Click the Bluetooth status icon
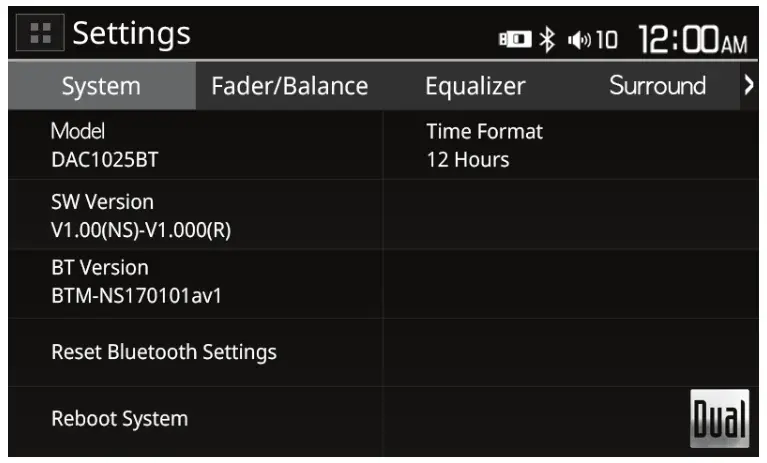This screenshot has height=463, width=767. 547,41
